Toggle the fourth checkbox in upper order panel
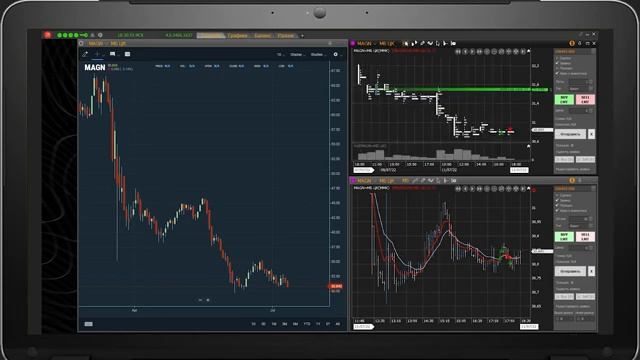Image resolution: width=640 pixels, height=360 pixels. click(x=557, y=73)
